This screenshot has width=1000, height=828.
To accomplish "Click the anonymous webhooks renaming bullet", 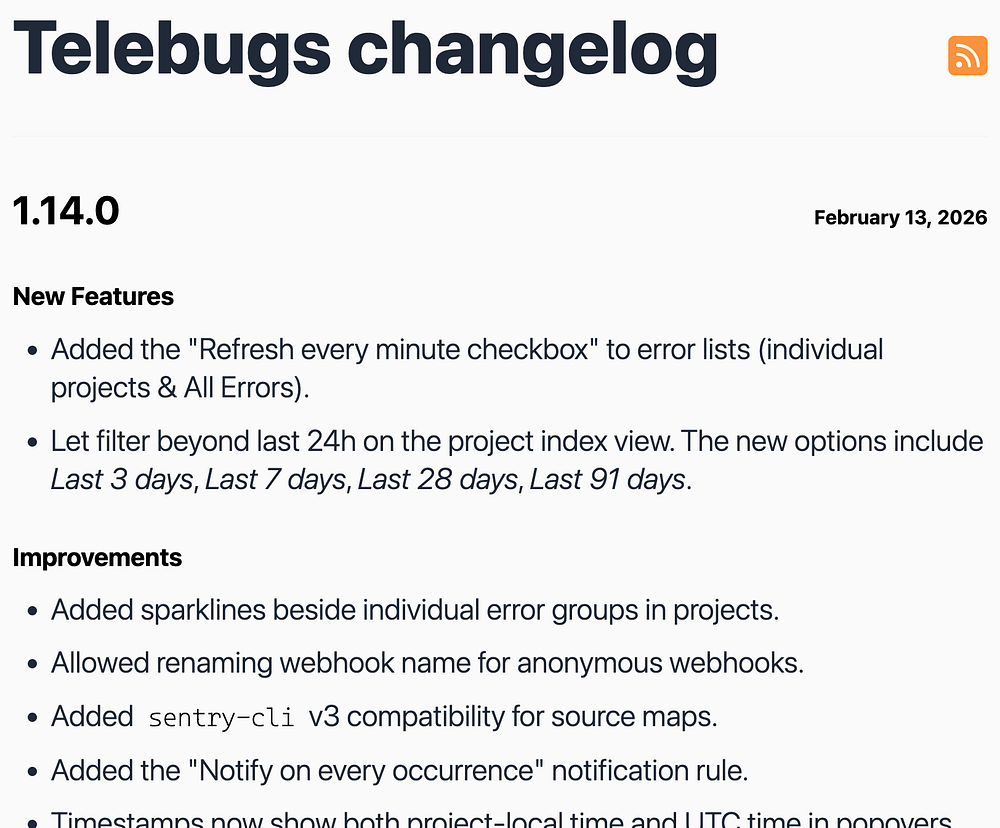I will point(427,663).
